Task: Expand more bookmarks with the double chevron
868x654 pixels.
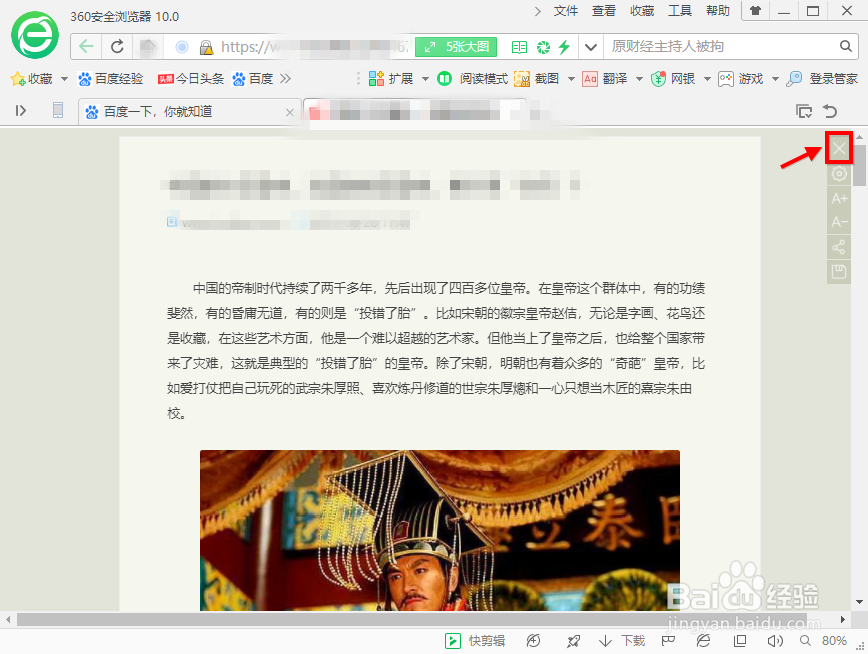Action: tap(285, 79)
